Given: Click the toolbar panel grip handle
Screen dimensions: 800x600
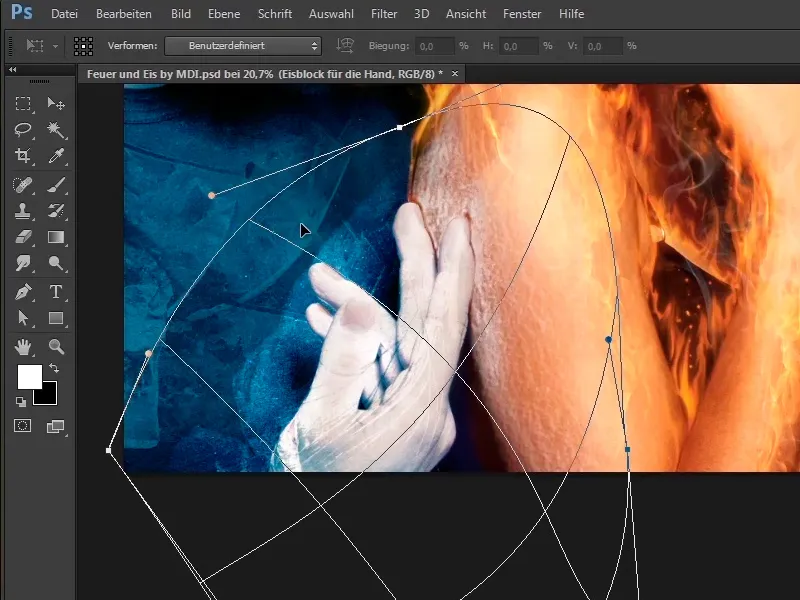Looking at the screenshot, I should (x=39, y=81).
